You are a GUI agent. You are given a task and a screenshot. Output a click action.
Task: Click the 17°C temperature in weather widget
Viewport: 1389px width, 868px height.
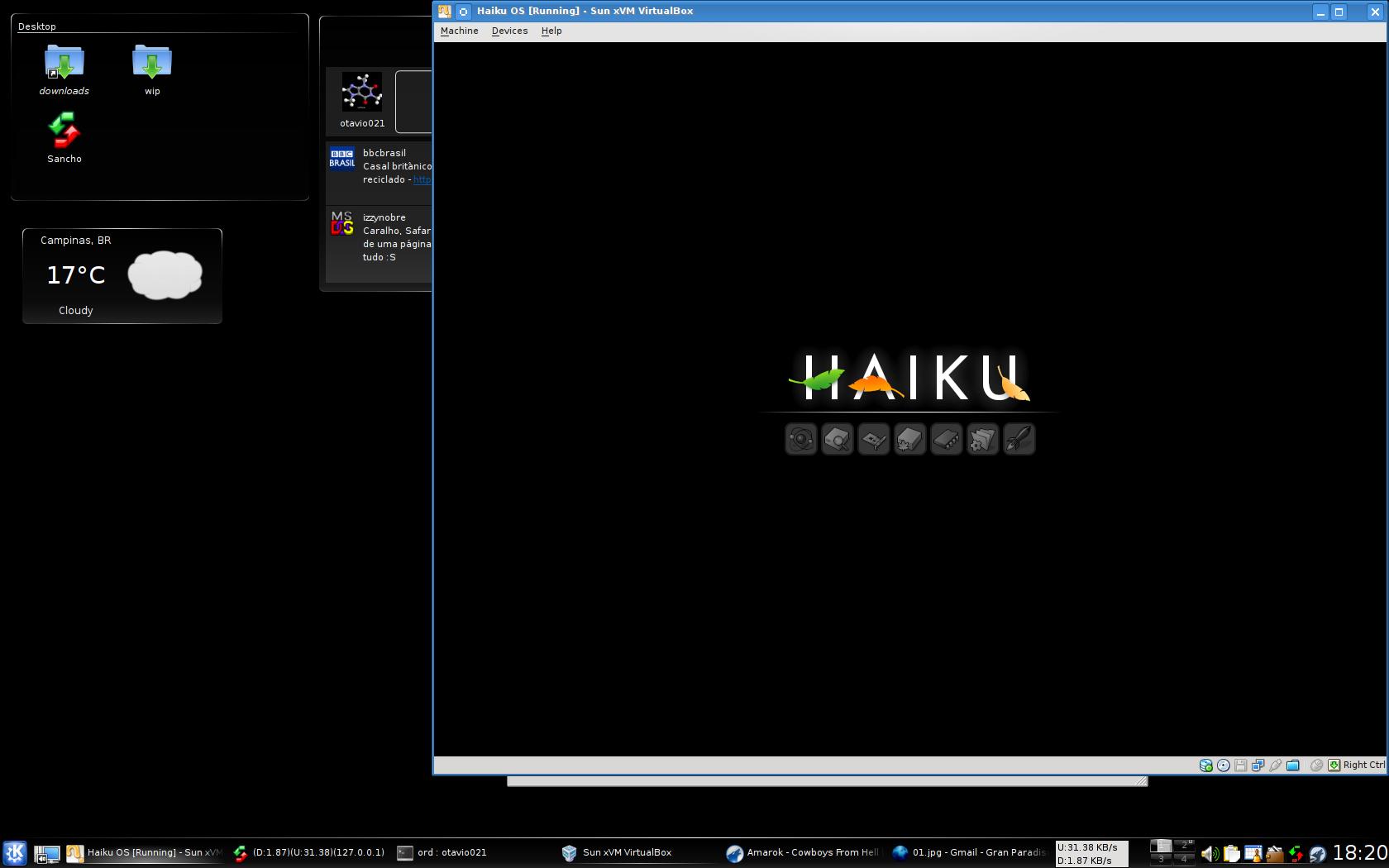[76, 275]
